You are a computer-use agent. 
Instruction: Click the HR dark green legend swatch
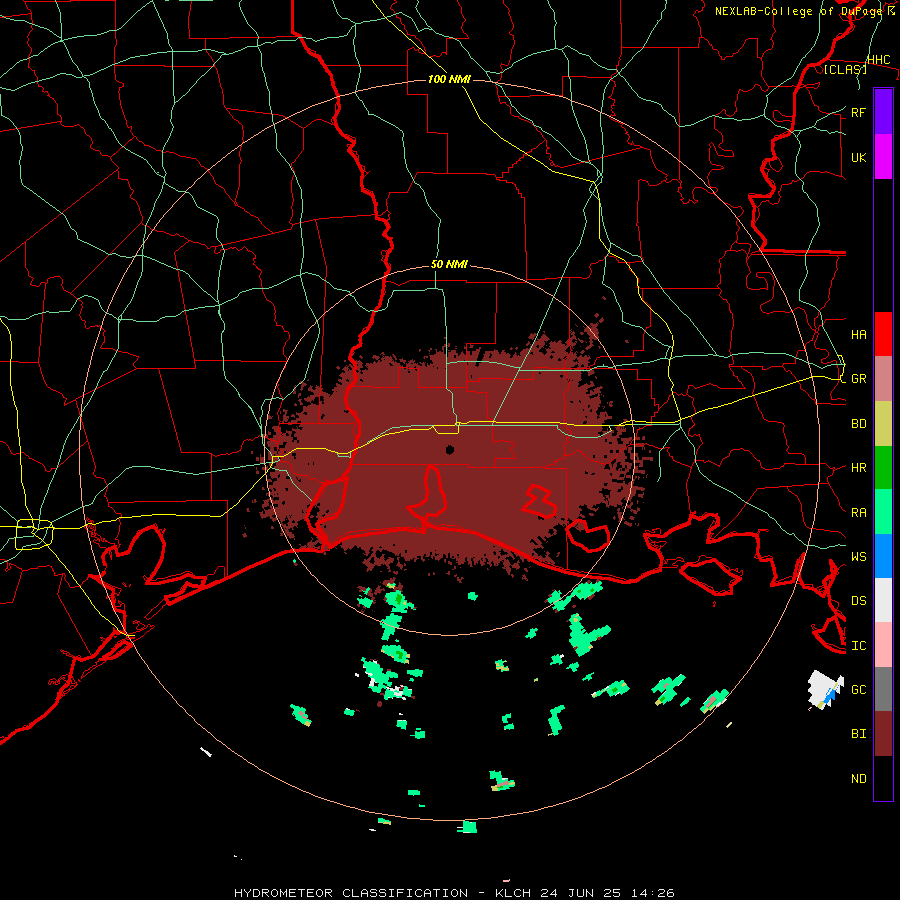pyautogui.click(x=883, y=468)
